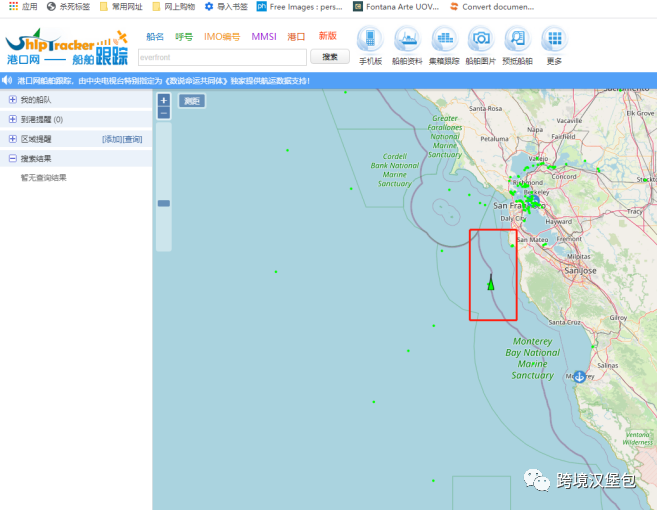This screenshot has width=657, height=510.
Task: Select the 船名 search tab
Action: pyautogui.click(x=155, y=37)
